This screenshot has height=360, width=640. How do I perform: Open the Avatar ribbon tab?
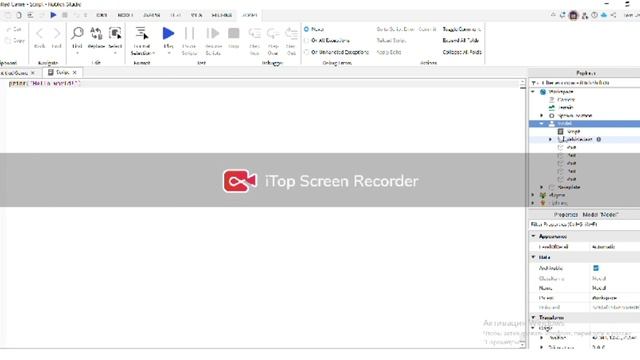(151, 15)
